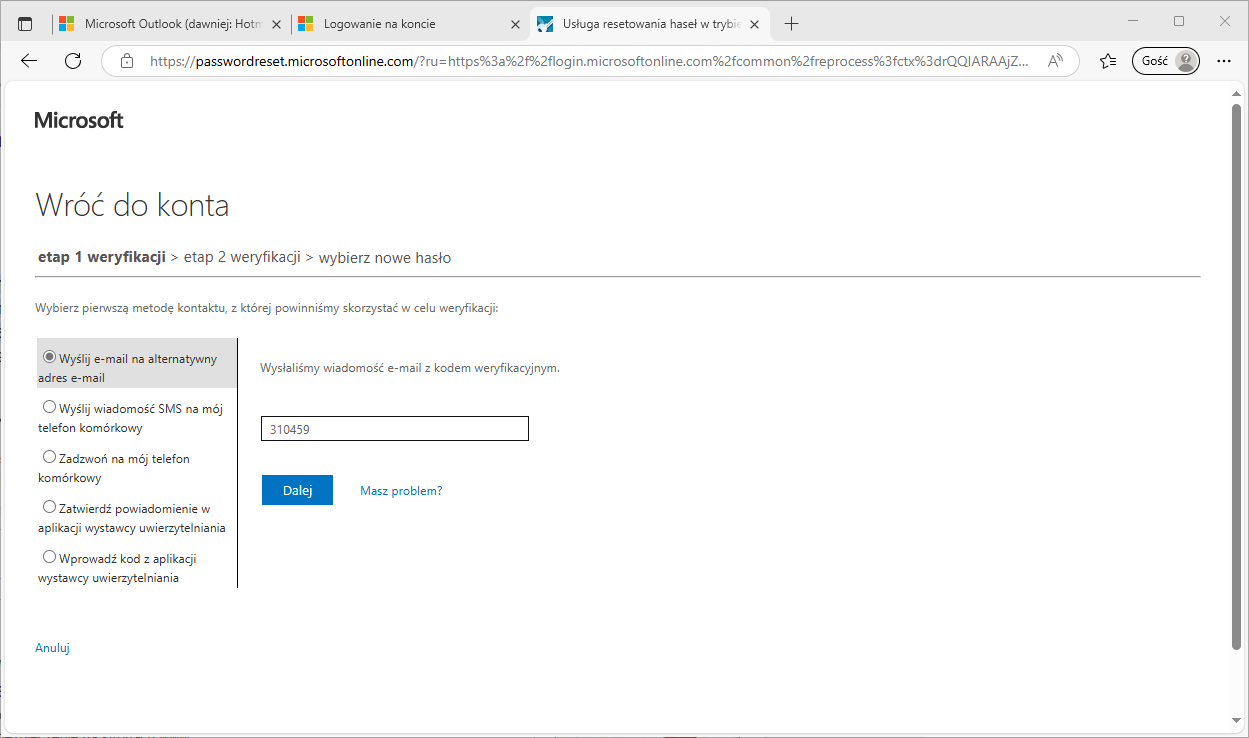Click the verification code input field
The image size is (1249, 738).
[x=395, y=429]
